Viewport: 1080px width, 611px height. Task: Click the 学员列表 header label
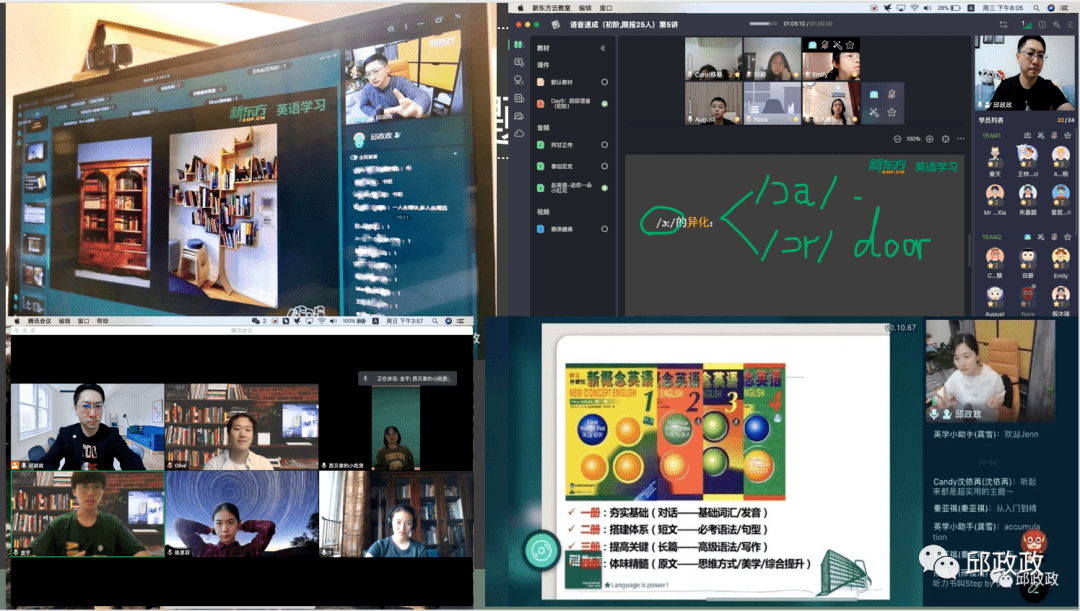click(990, 120)
